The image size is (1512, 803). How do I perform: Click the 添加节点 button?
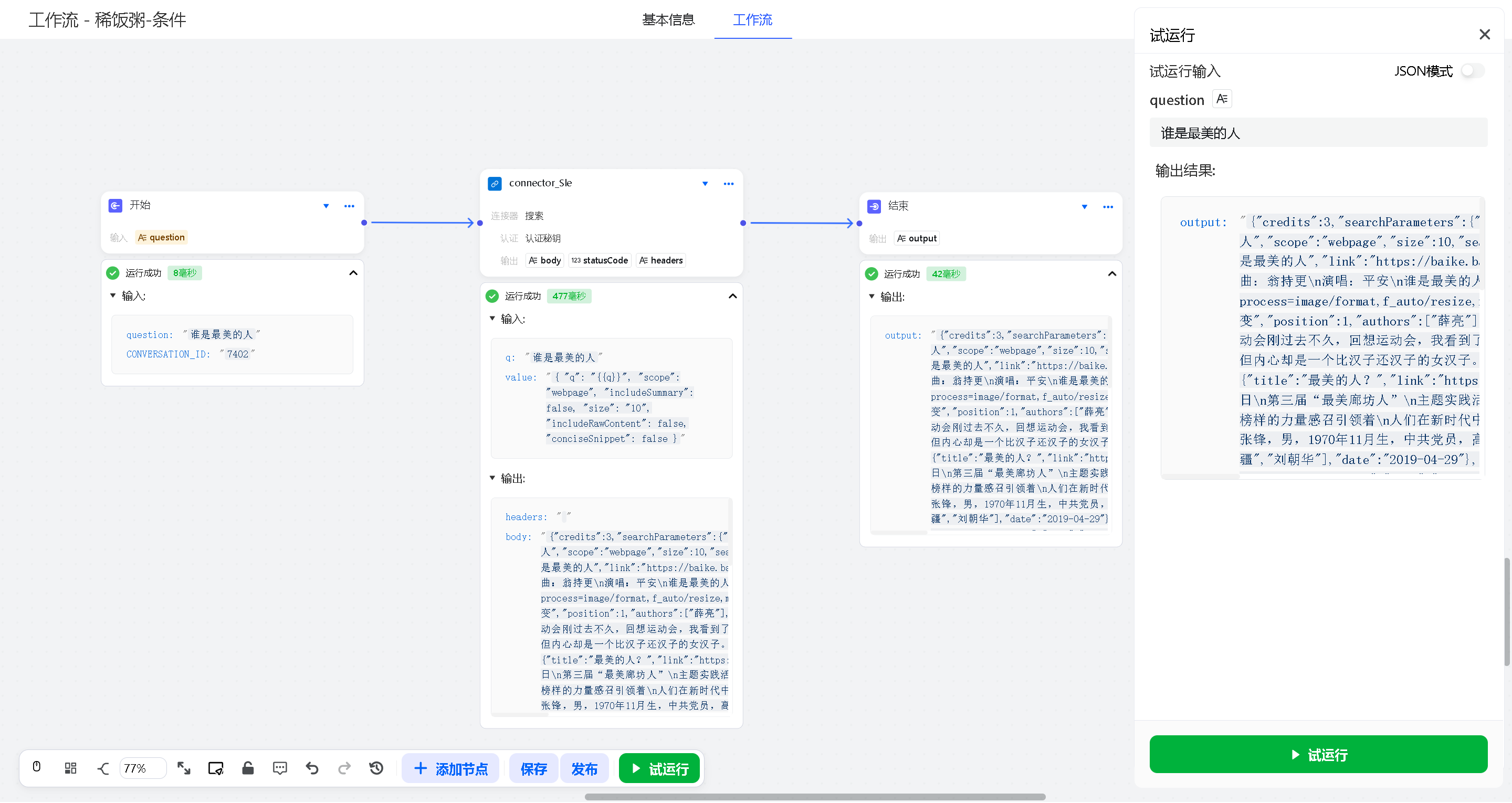pyautogui.click(x=450, y=768)
